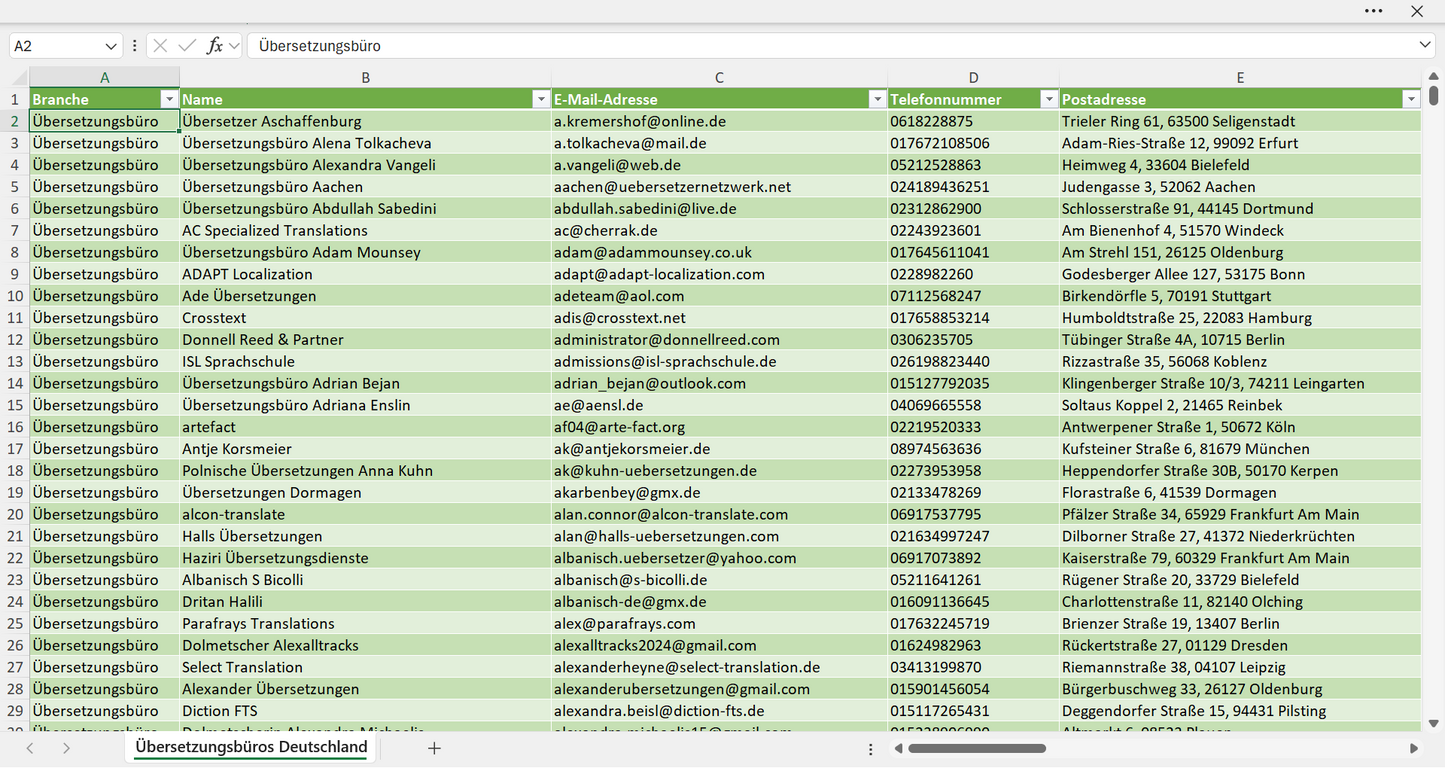Select cell Polnische Übersetzungen Anna Kuhn
This screenshot has width=1445, height=768.
click(x=366, y=471)
